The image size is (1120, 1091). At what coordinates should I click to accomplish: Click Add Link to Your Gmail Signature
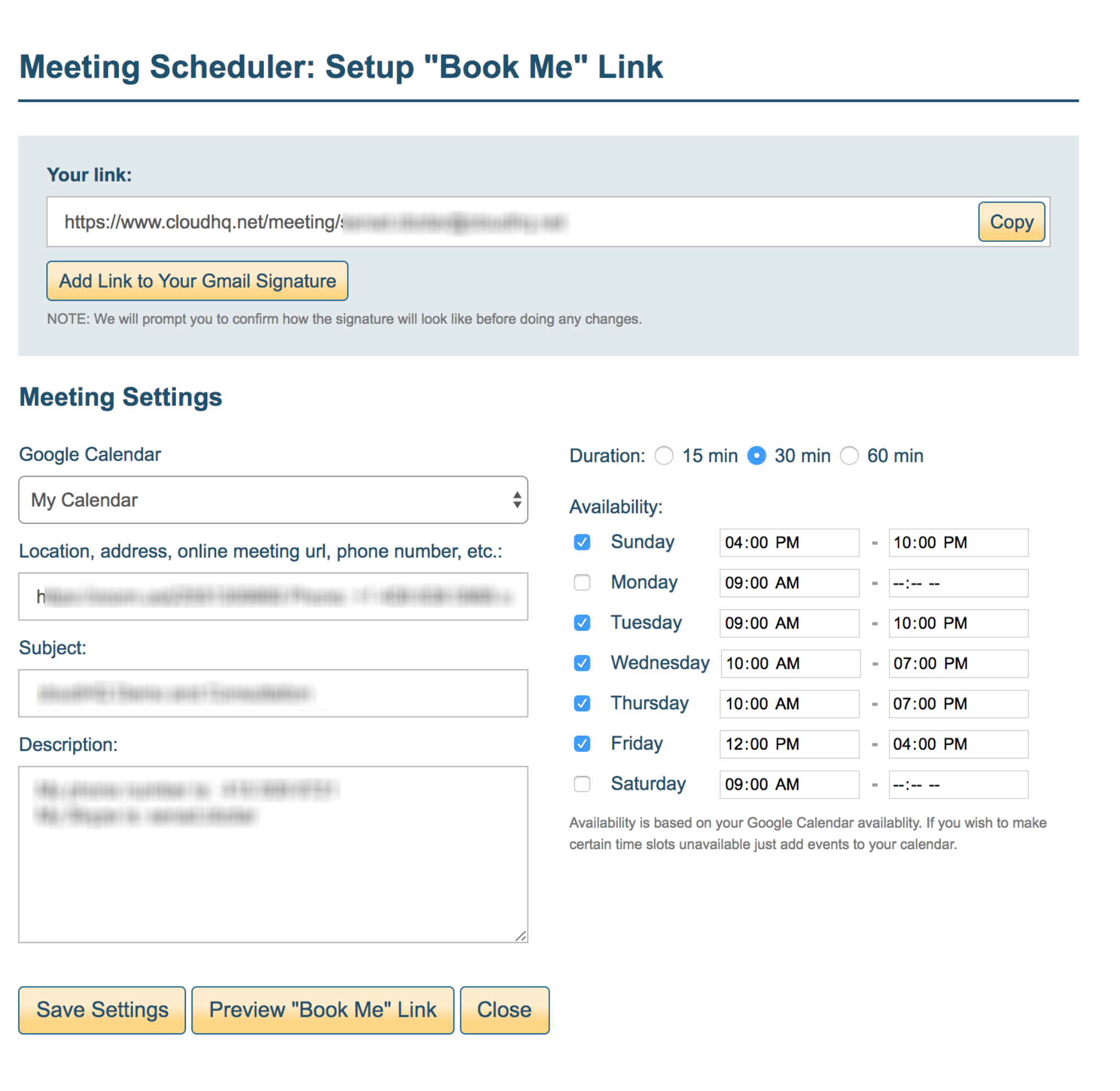click(197, 281)
